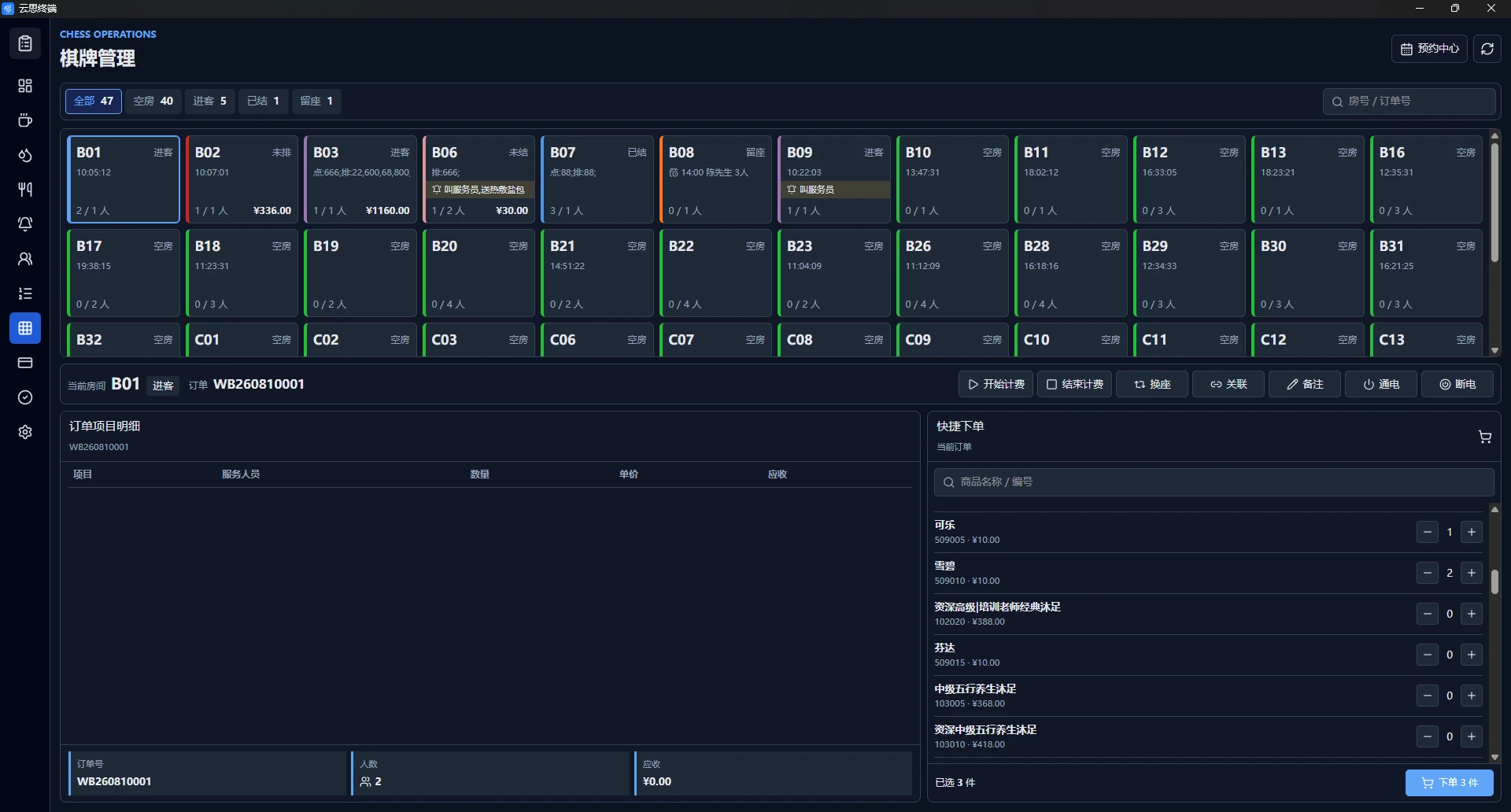
Task: Add one 资深中级五行养生沐足 with plus button
Action: 1472,736
